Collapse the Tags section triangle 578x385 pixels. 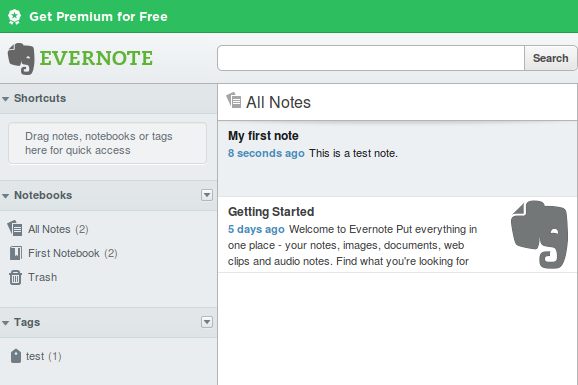pos(6,323)
